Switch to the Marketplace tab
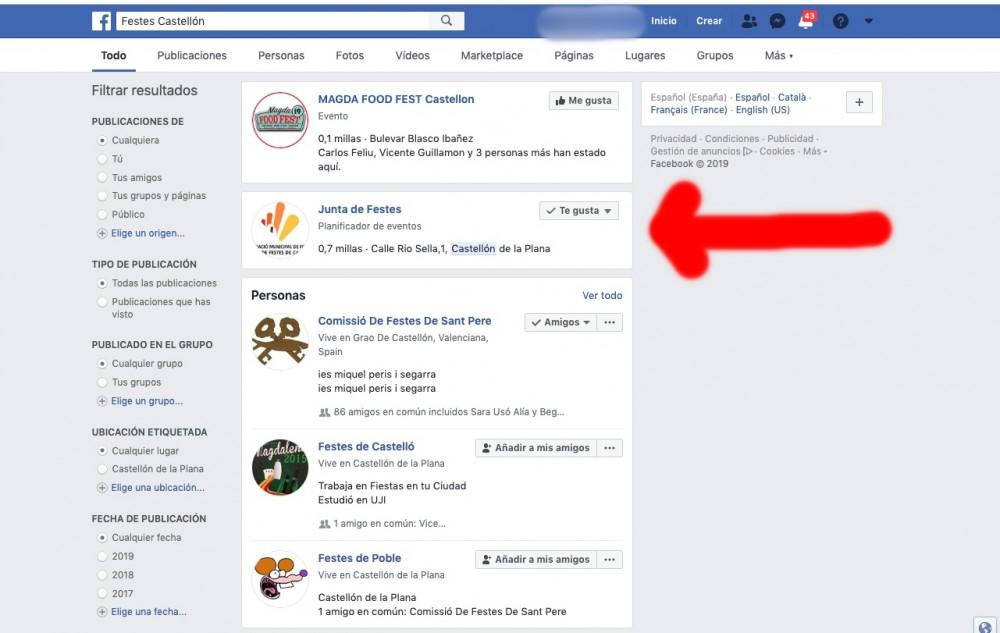Viewport: 1000px width, 633px height. pyautogui.click(x=491, y=56)
